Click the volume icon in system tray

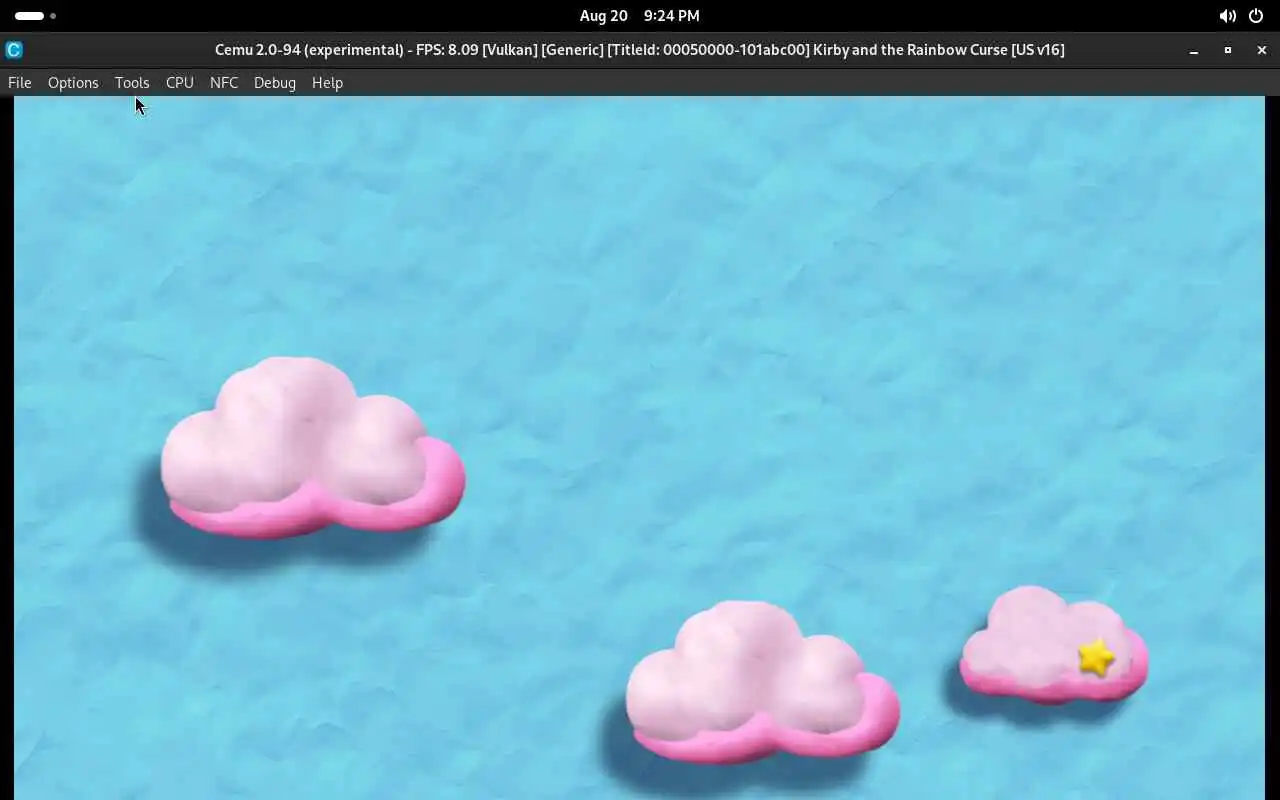point(1227,16)
